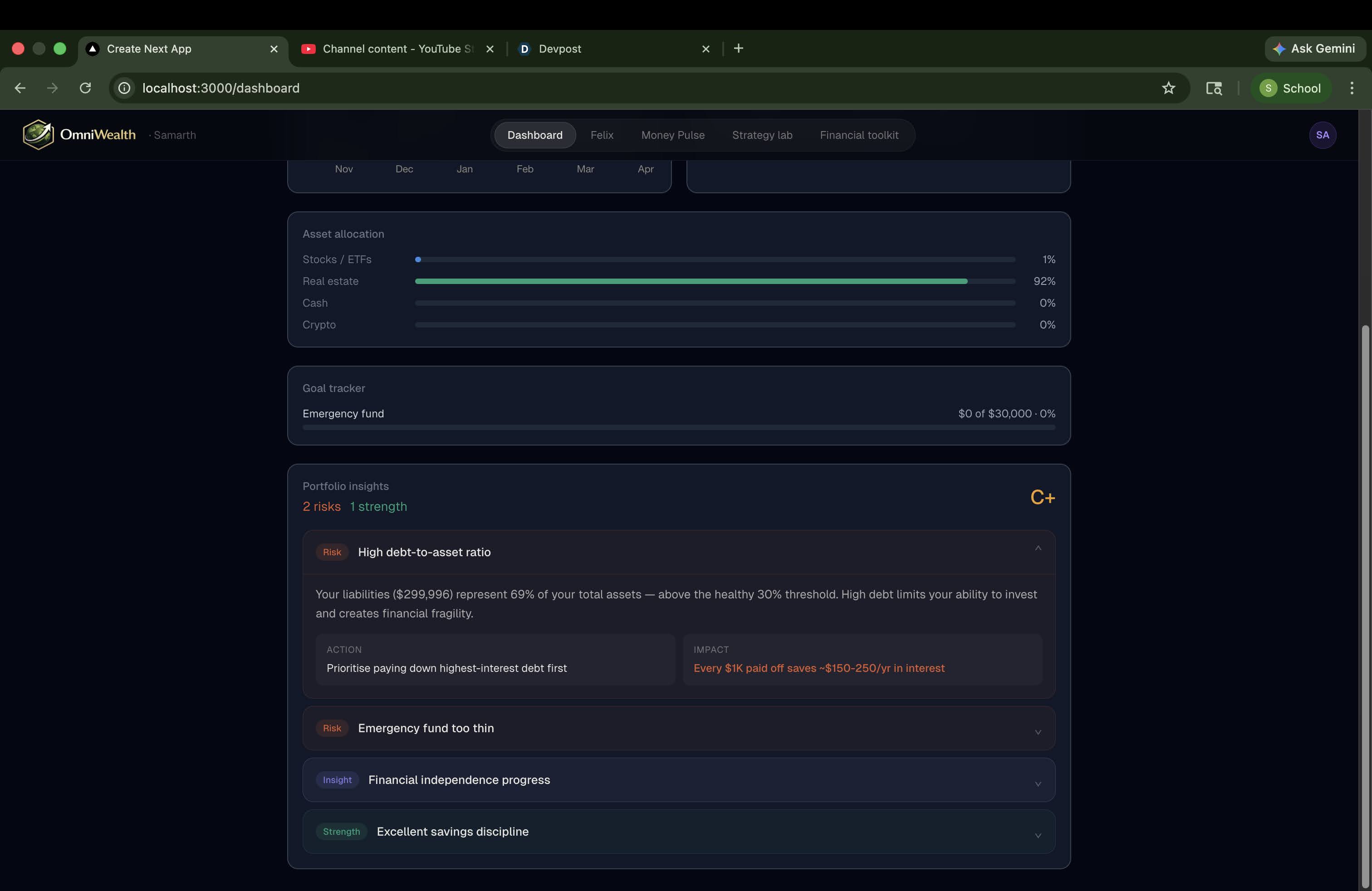Open new tab with plus icon
This screenshot has width=1372, height=891.
click(739, 49)
